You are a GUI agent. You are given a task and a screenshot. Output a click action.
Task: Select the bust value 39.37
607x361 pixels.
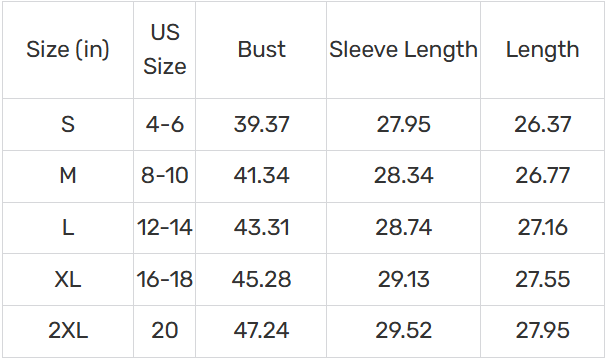261,125
